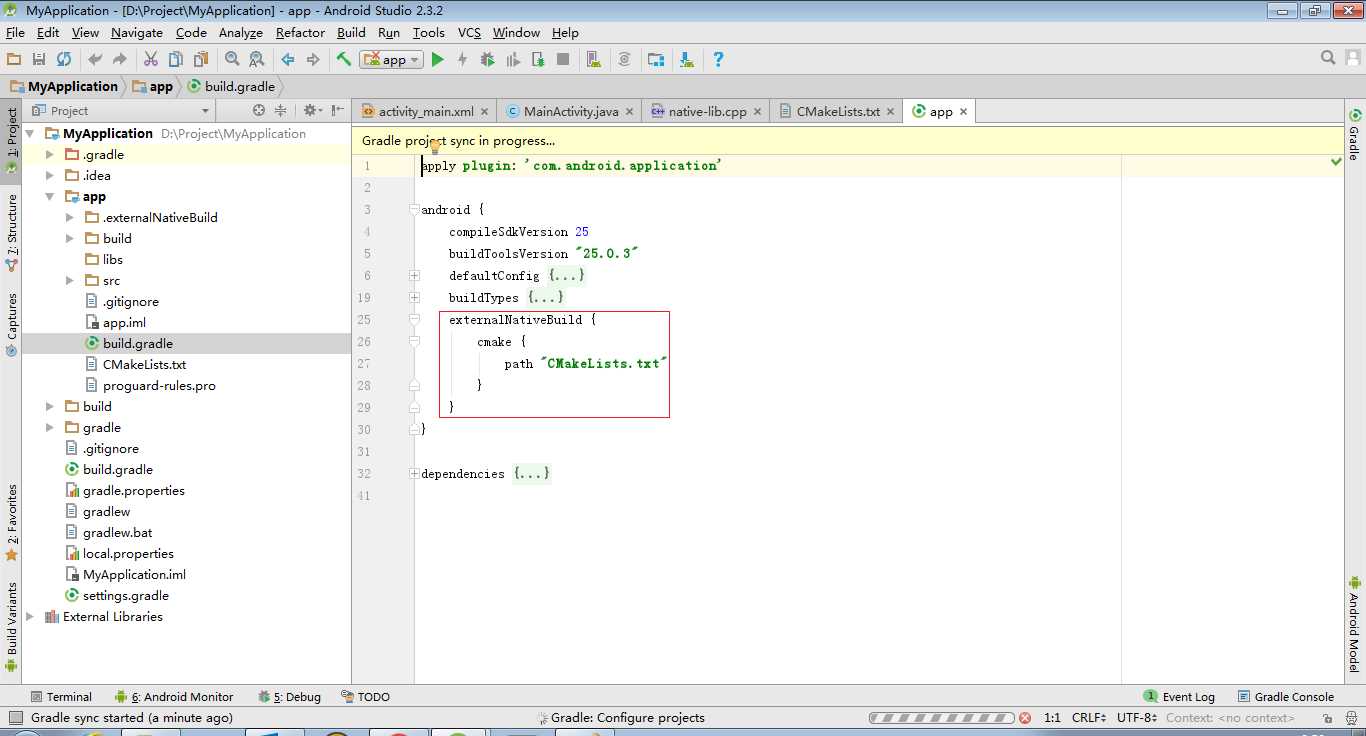This screenshot has width=1366, height=736.
Task: Navigate Forward with the right arrow icon
Action: point(313,60)
